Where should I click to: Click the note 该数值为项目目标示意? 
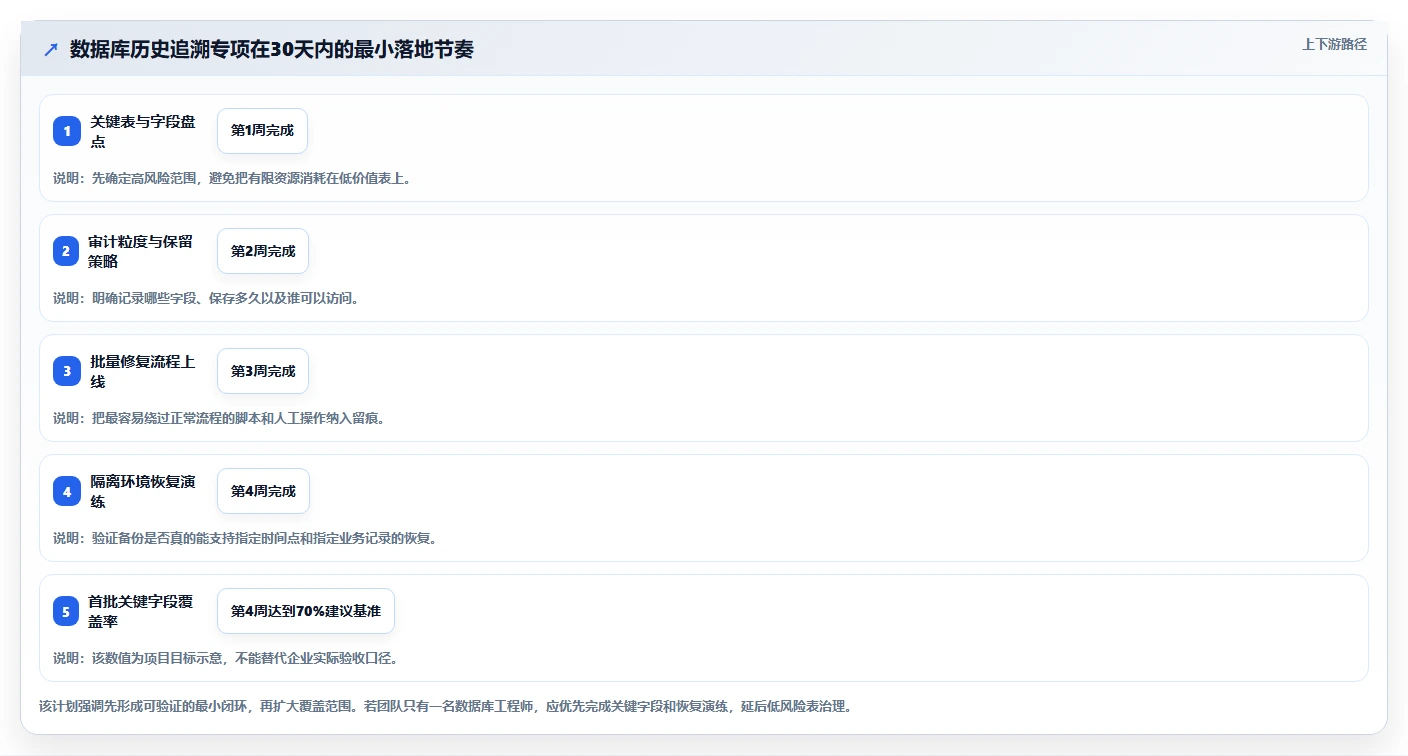(x=226, y=658)
